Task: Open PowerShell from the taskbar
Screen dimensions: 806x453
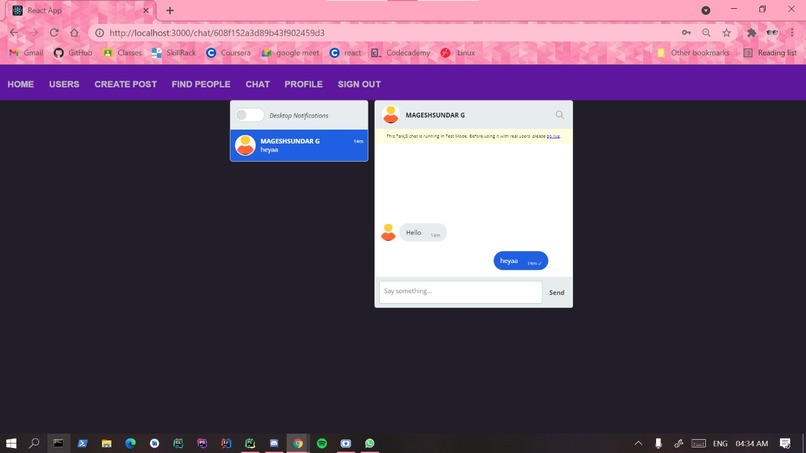Action: pos(82,443)
